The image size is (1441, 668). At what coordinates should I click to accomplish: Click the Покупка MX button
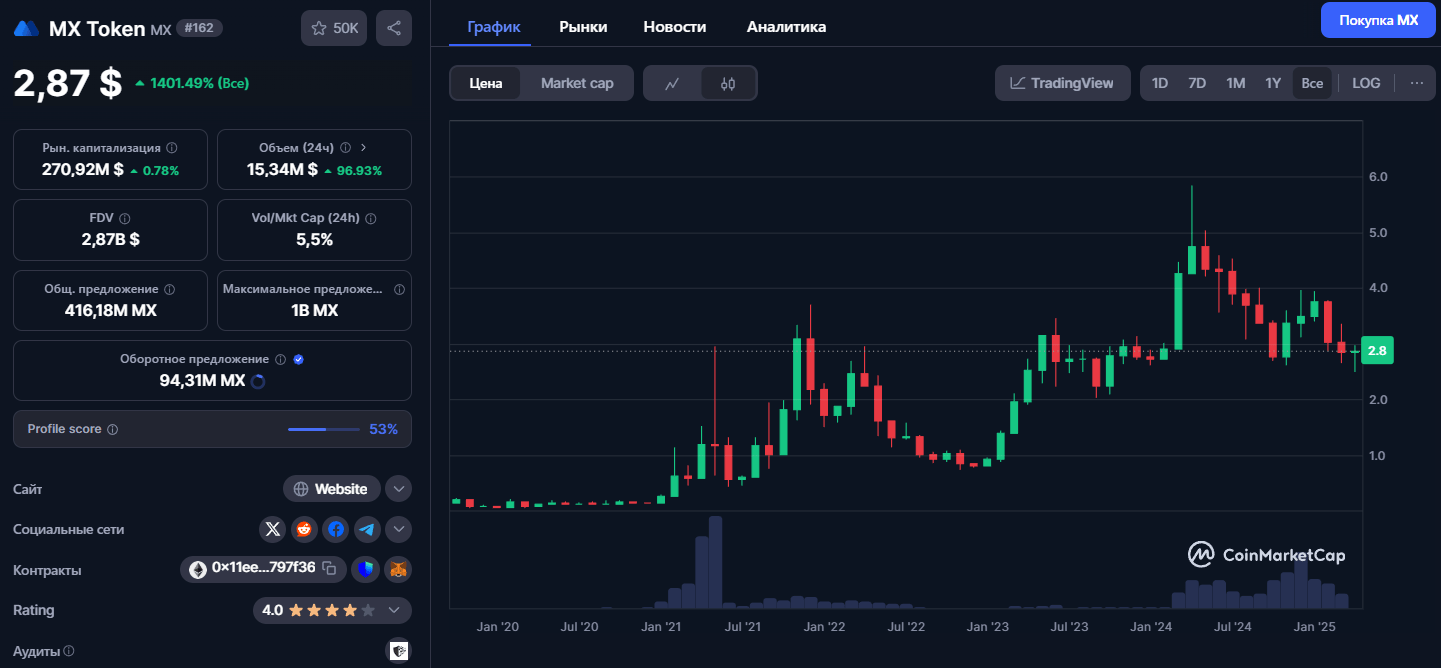(1378, 20)
